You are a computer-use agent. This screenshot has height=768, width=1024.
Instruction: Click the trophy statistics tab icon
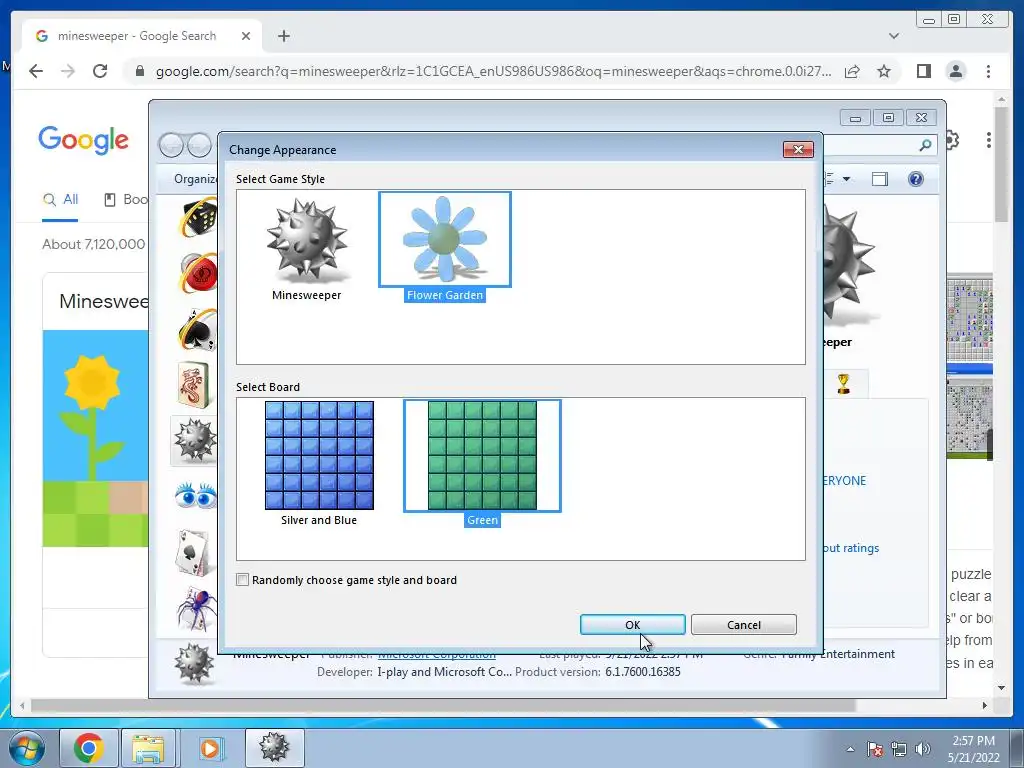click(843, 383)
